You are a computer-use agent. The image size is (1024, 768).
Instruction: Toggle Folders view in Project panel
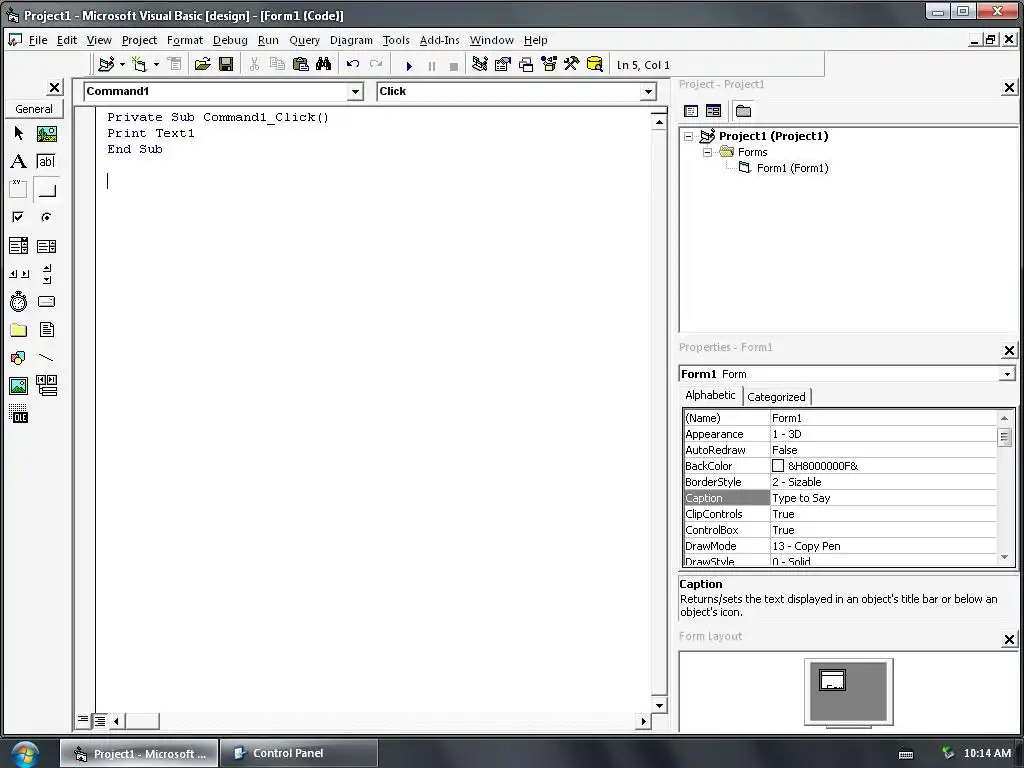tap(743, 111)
